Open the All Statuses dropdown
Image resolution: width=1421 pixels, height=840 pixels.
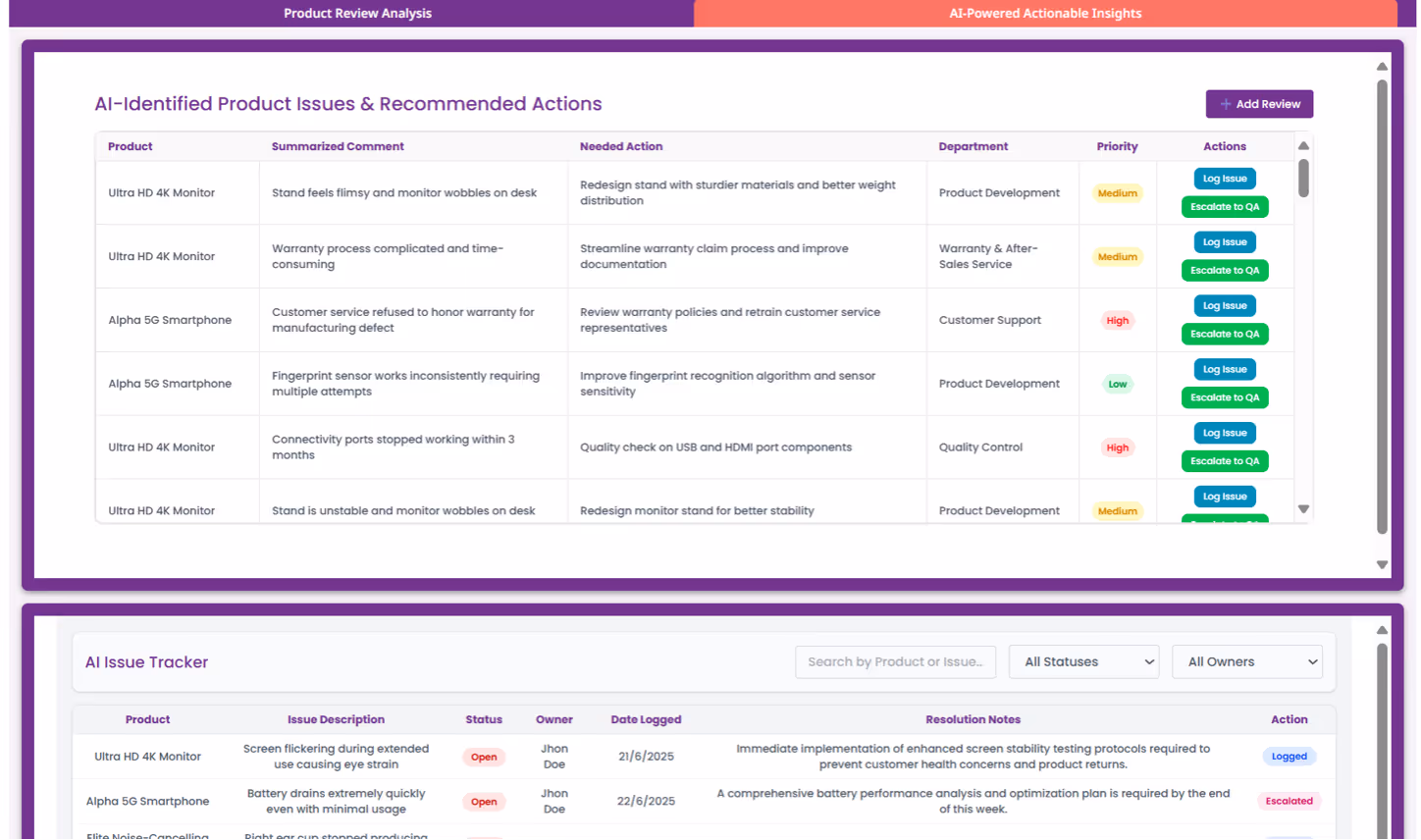(x=1083, y=661)
